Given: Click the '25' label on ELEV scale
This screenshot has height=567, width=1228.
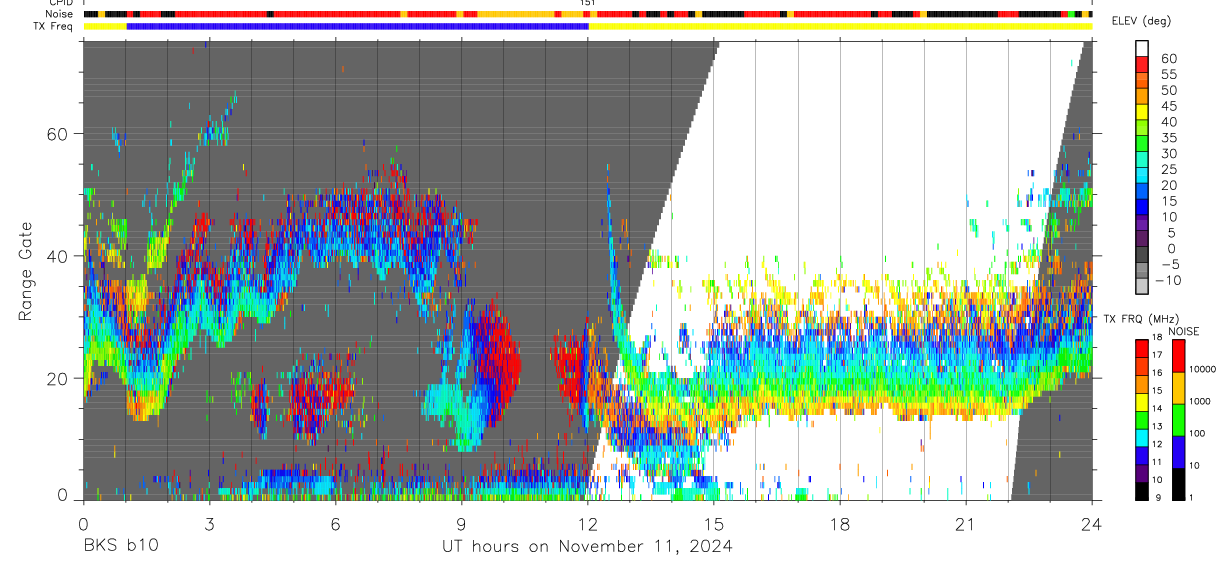Looking at the screenshot, I should tap(1168, 170).
